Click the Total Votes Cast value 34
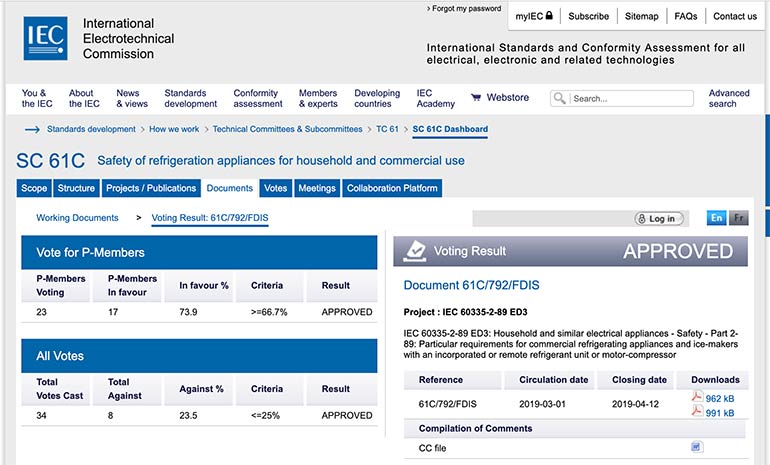The image size is (770, 465). (x=41, y=415)
